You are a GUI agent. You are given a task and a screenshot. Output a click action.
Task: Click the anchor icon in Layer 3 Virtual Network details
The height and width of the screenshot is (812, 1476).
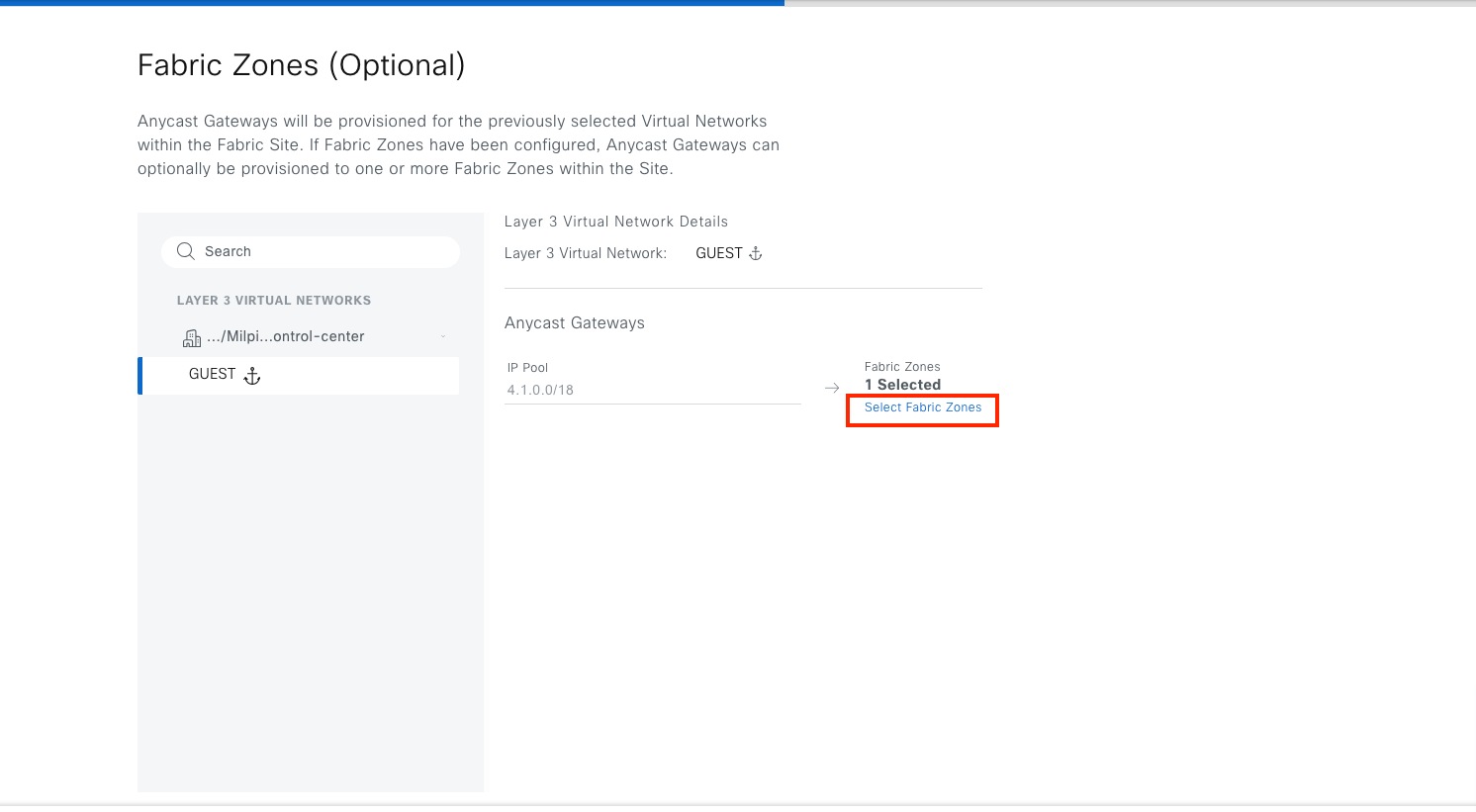click(756, 253)
